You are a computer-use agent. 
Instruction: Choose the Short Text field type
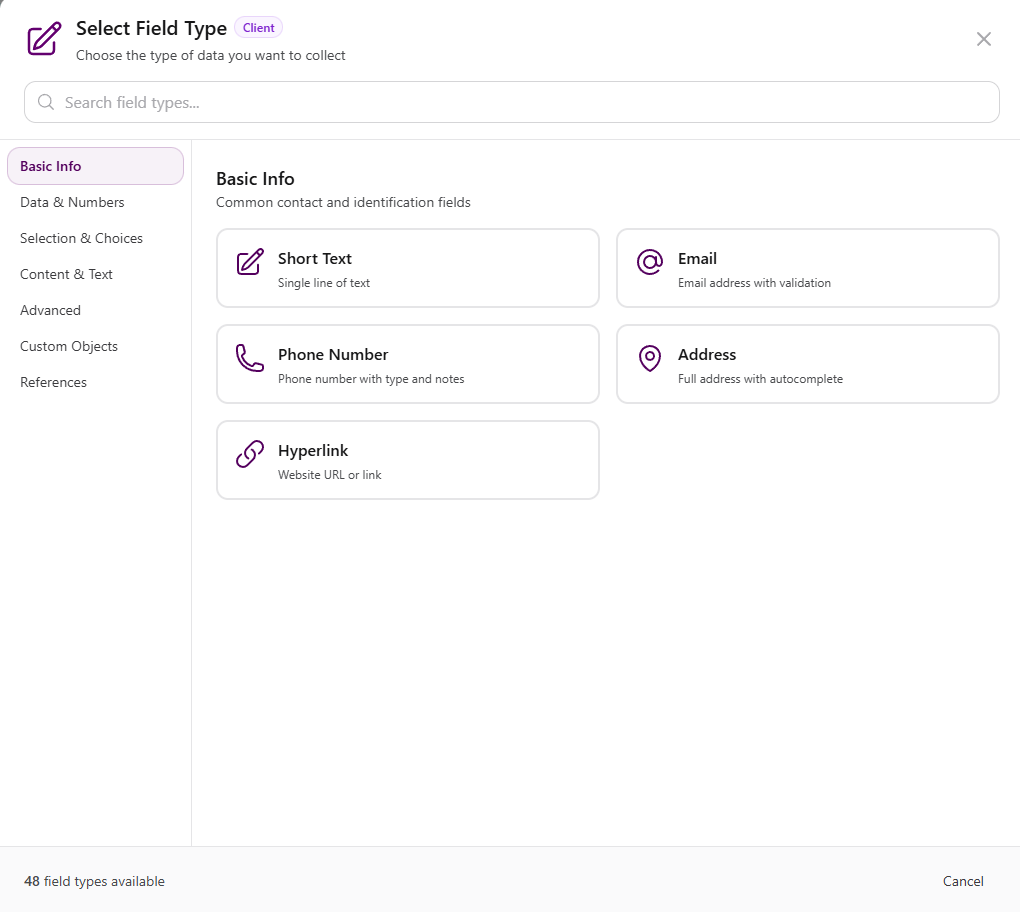[x=408, y=268]
